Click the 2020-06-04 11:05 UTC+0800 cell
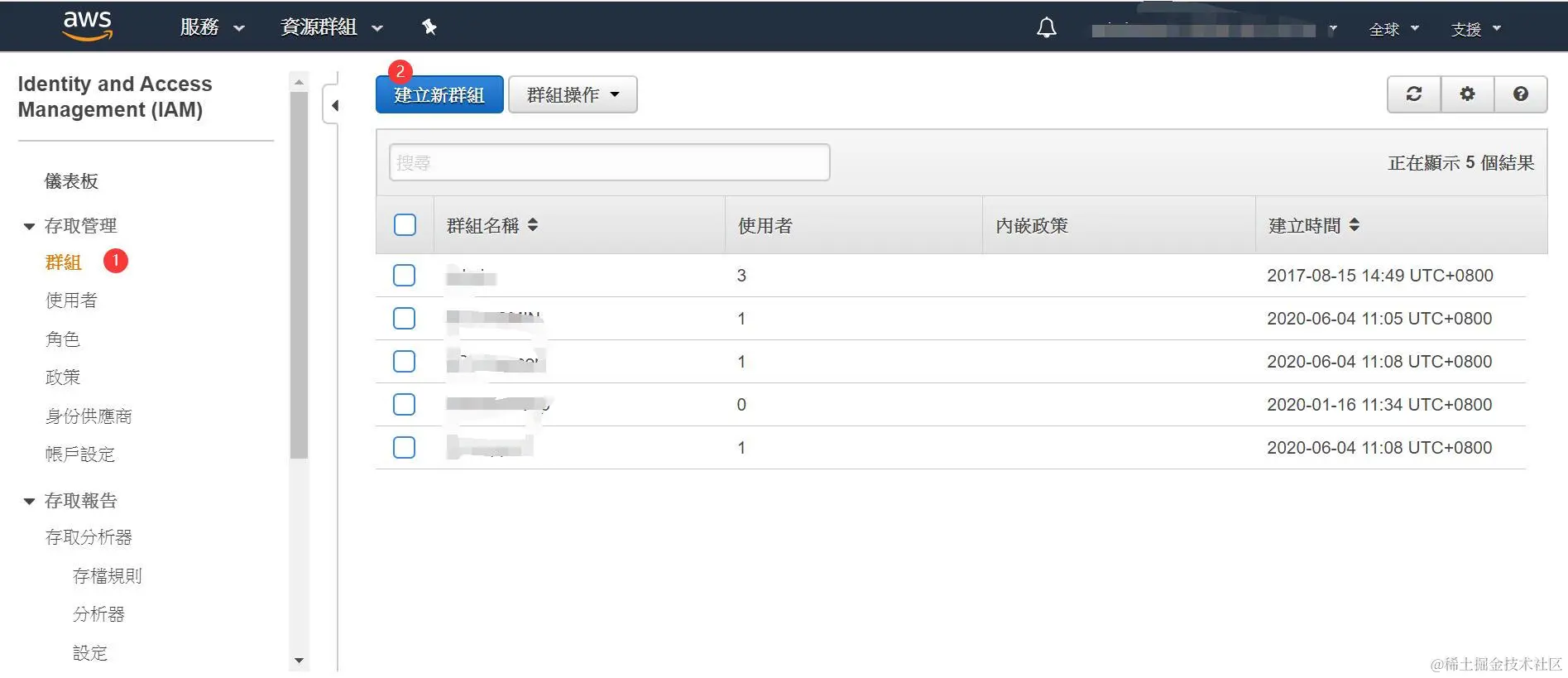 [x=1379, y=319]
